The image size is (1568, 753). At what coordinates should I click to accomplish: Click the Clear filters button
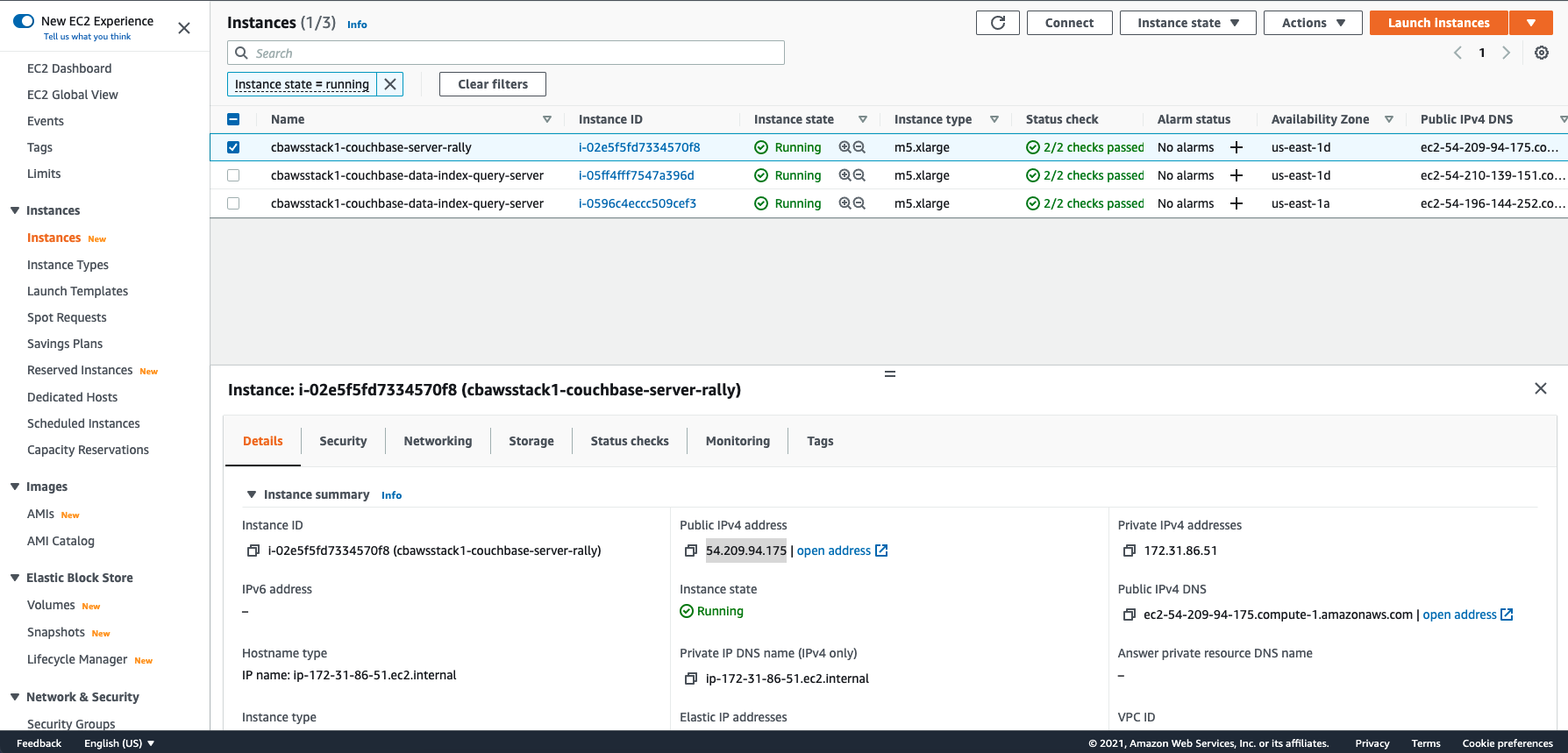[492, 84]
